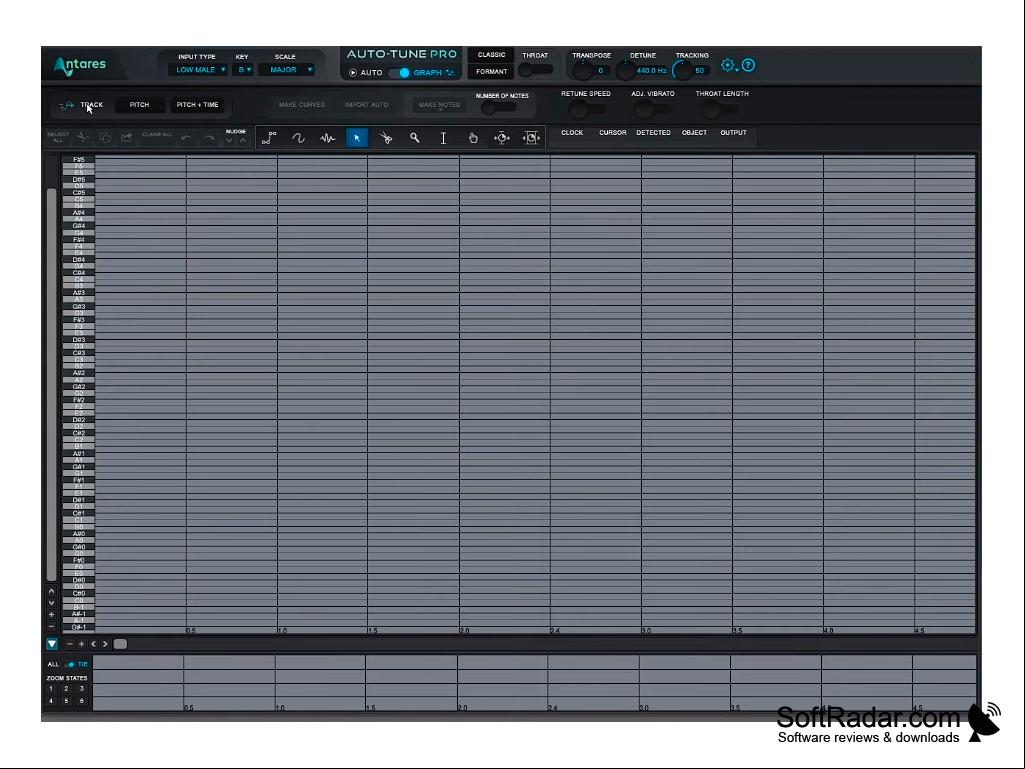Click the Make Notes button
Viewport: 1025px width, 769px height.
tap(439, 105)
